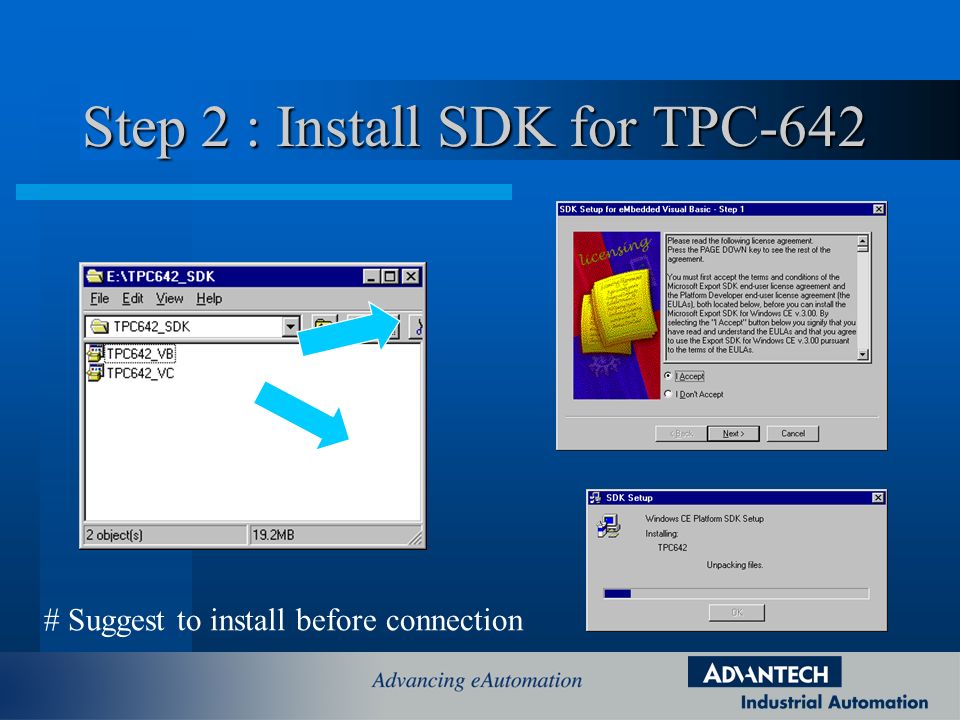Open the Edit menu in explorer window

click(132, 299)
